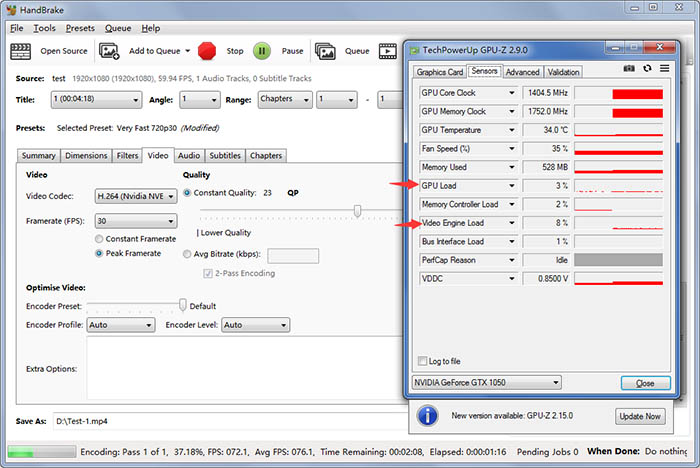The width and height of the screenshot is (700, 468).
Task: Switch to the Chapters tab
Action: coord(266,155)
